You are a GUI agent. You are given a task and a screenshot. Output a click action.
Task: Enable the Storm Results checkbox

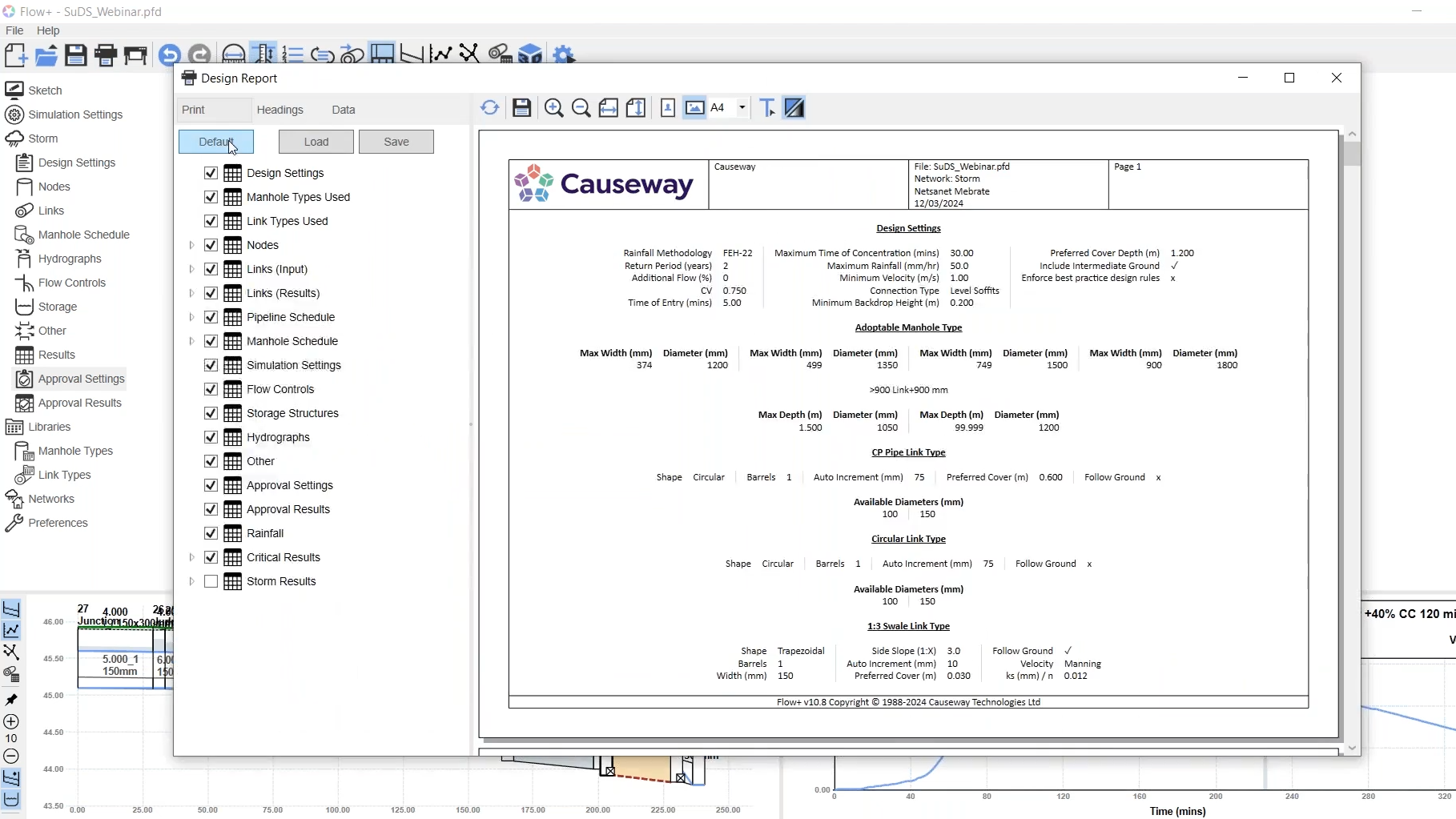(211, 580)
